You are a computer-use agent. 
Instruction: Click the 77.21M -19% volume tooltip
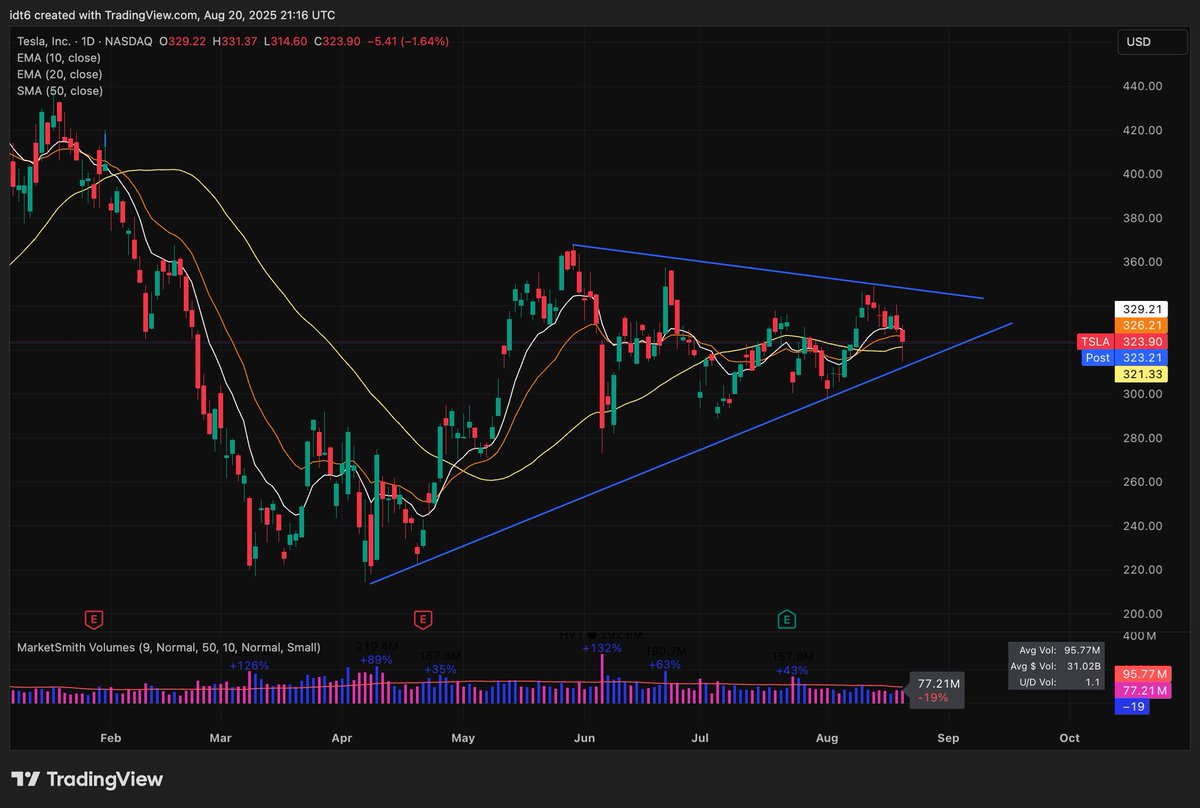click(938, 691)
